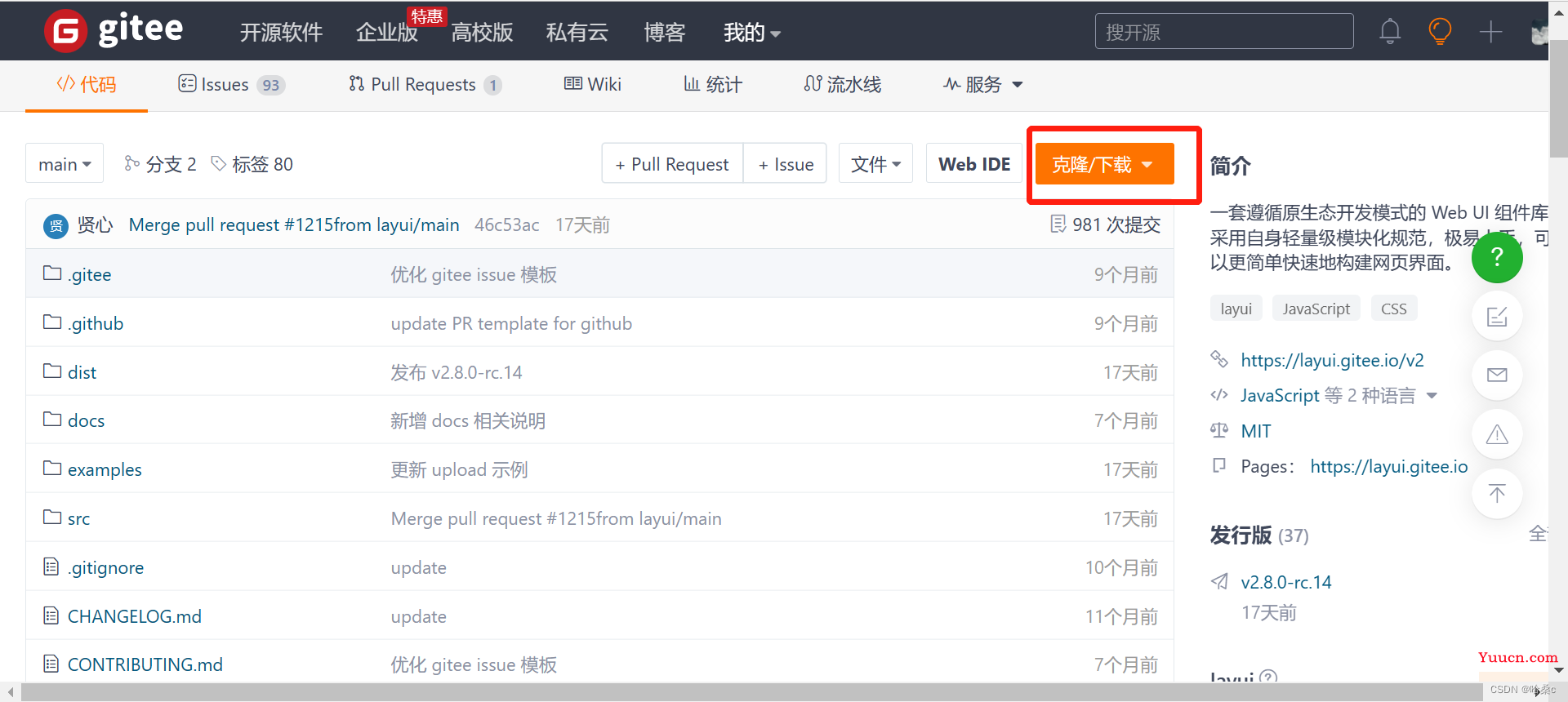Click the CSS topic tag
Image resolution: width=1568 pixels, height=702 pixels.
click(1393, 309)
